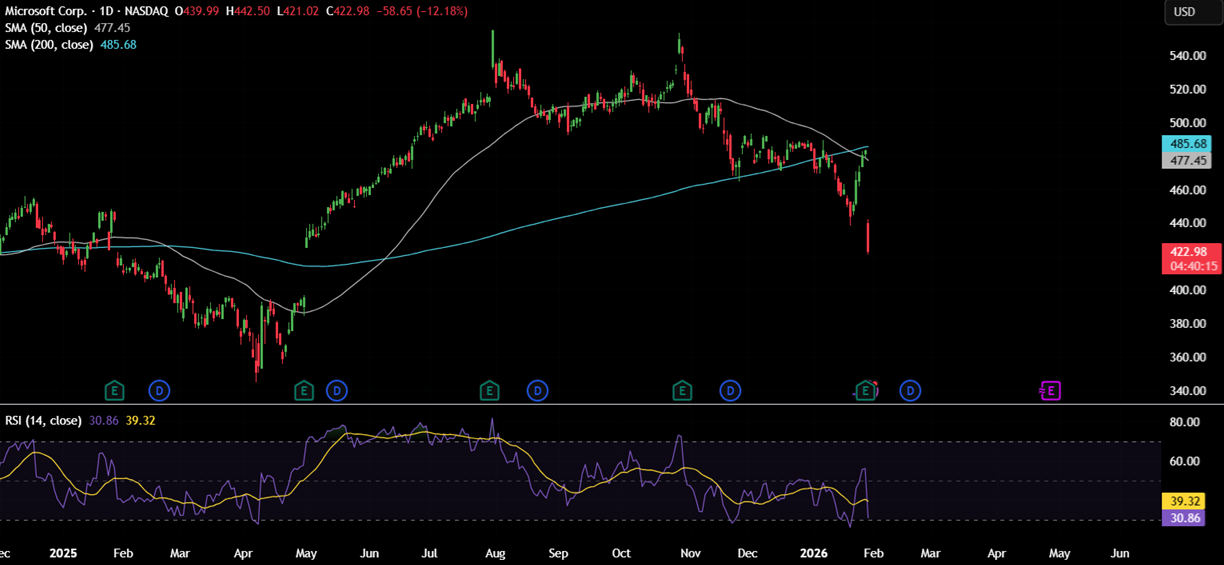
Task: Open the purple upcoming earnings icon
Action: (x=1050, y=390)
